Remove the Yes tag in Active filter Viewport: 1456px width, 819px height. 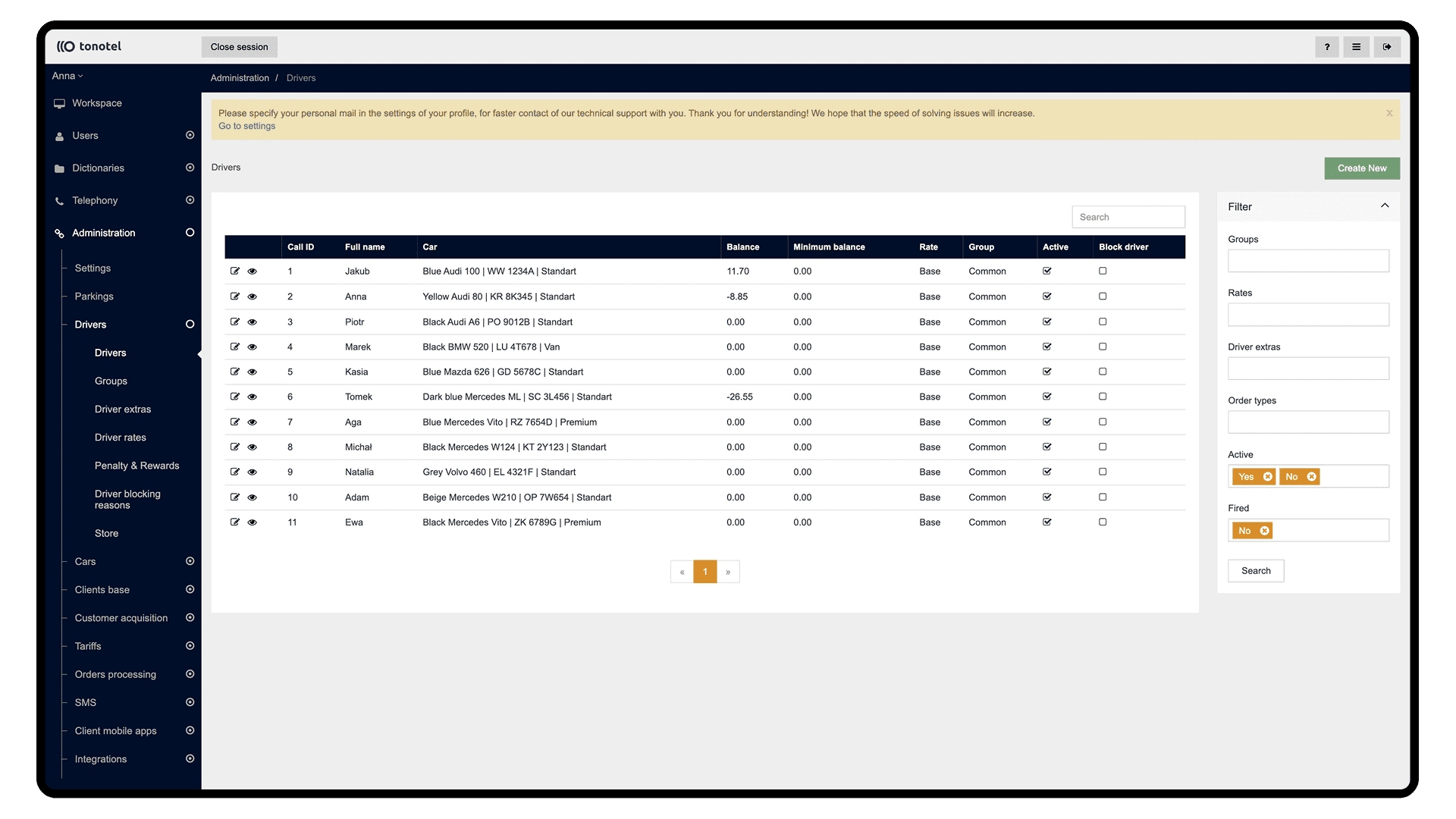click(1267, 477)
